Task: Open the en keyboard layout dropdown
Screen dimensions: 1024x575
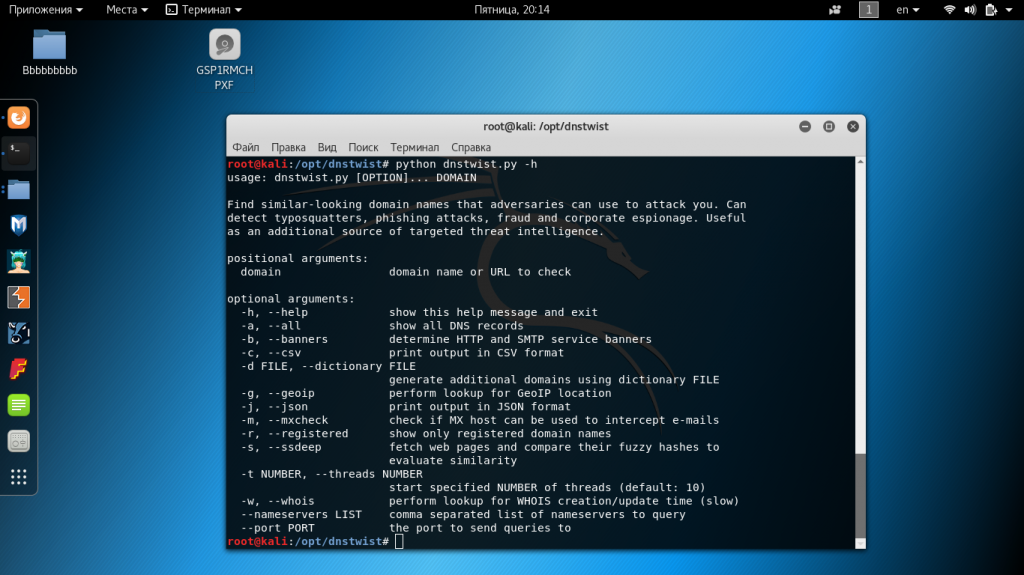Action: (x=908, y=10)
